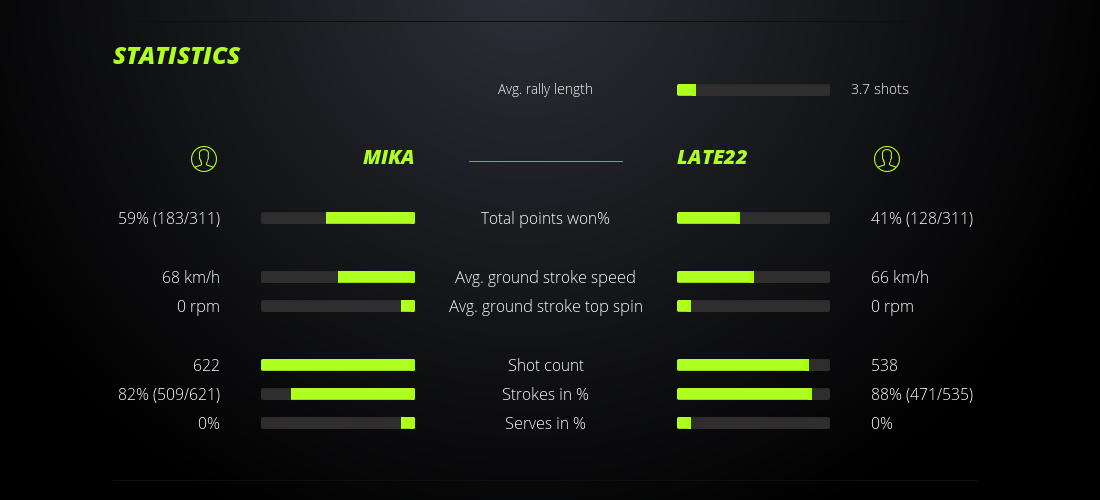1100x500 pixels.
Task: Click MIKA's ground stroke speed bar
Action: 338,277
